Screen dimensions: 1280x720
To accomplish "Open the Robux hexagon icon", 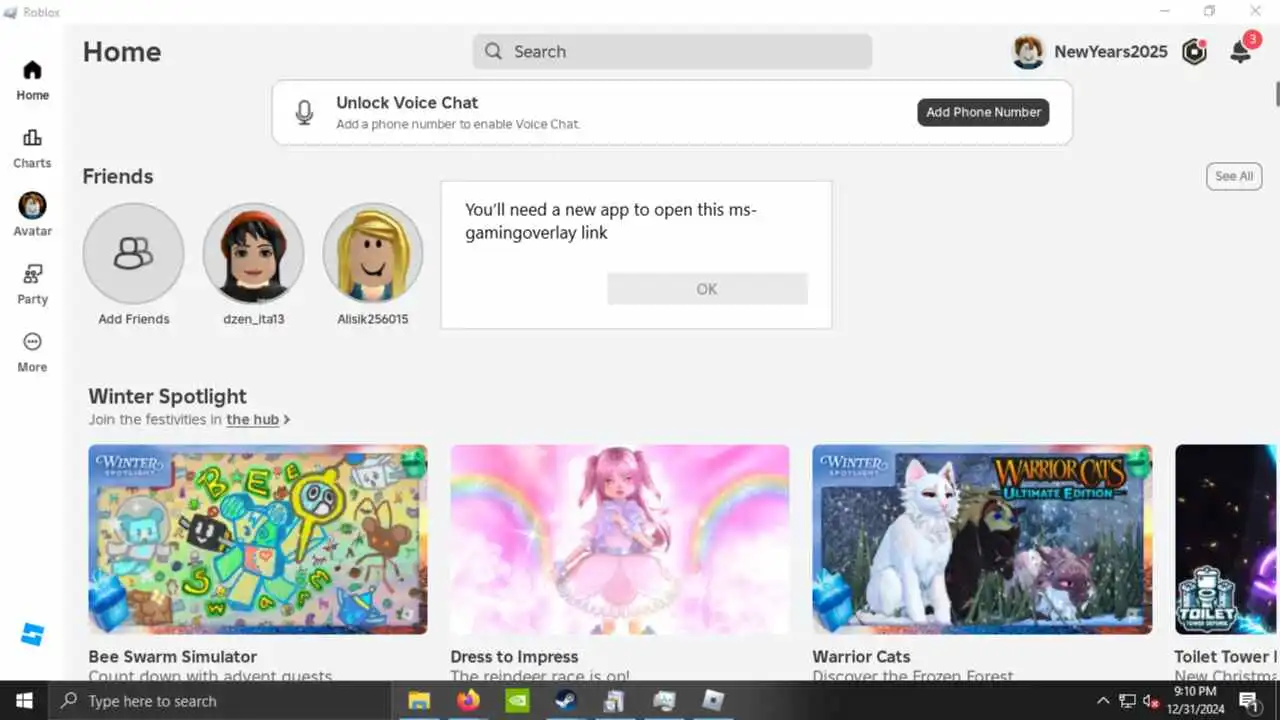I will pyautogui.click(x=1194, y=51).
